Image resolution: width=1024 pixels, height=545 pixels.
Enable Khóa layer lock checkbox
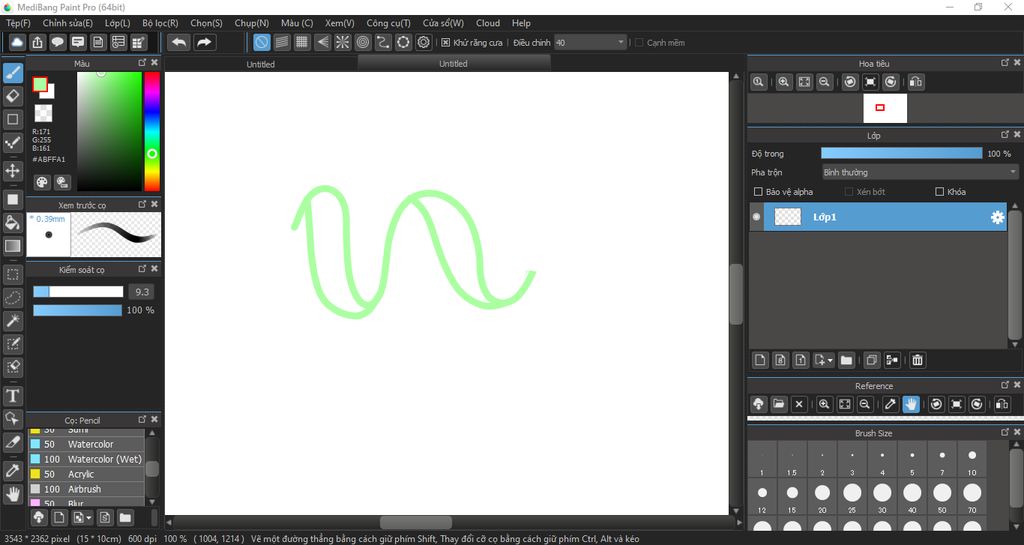[940, 192]
